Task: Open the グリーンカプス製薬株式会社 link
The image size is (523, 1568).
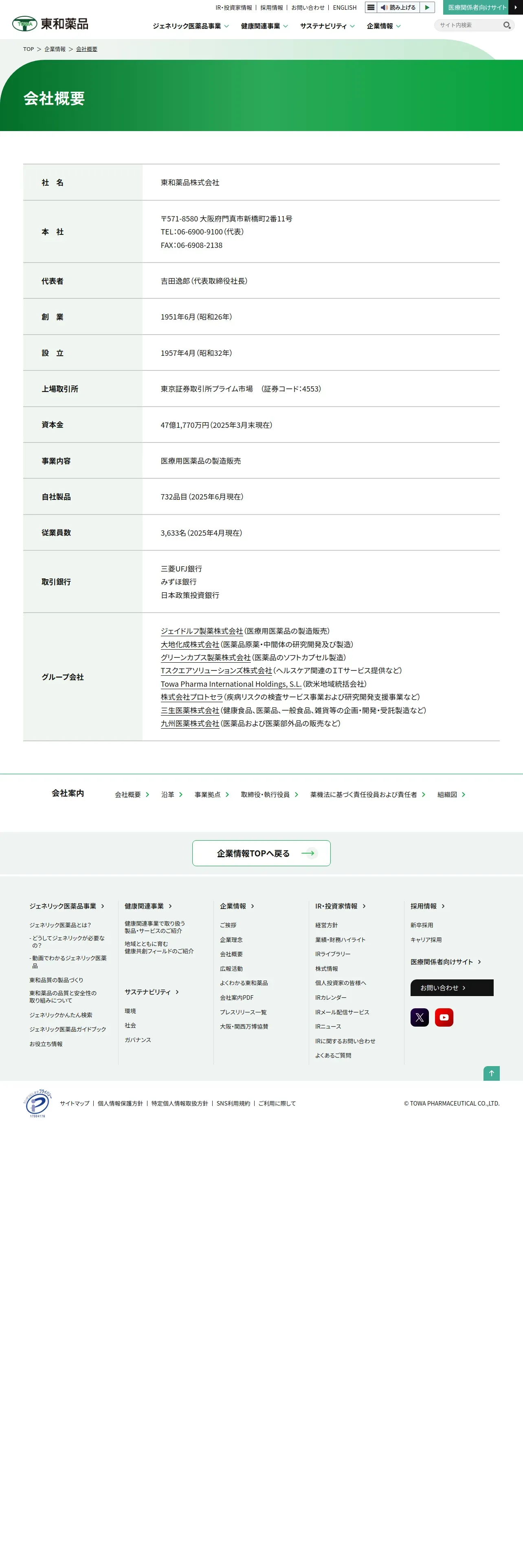Action: coord(206,657)
